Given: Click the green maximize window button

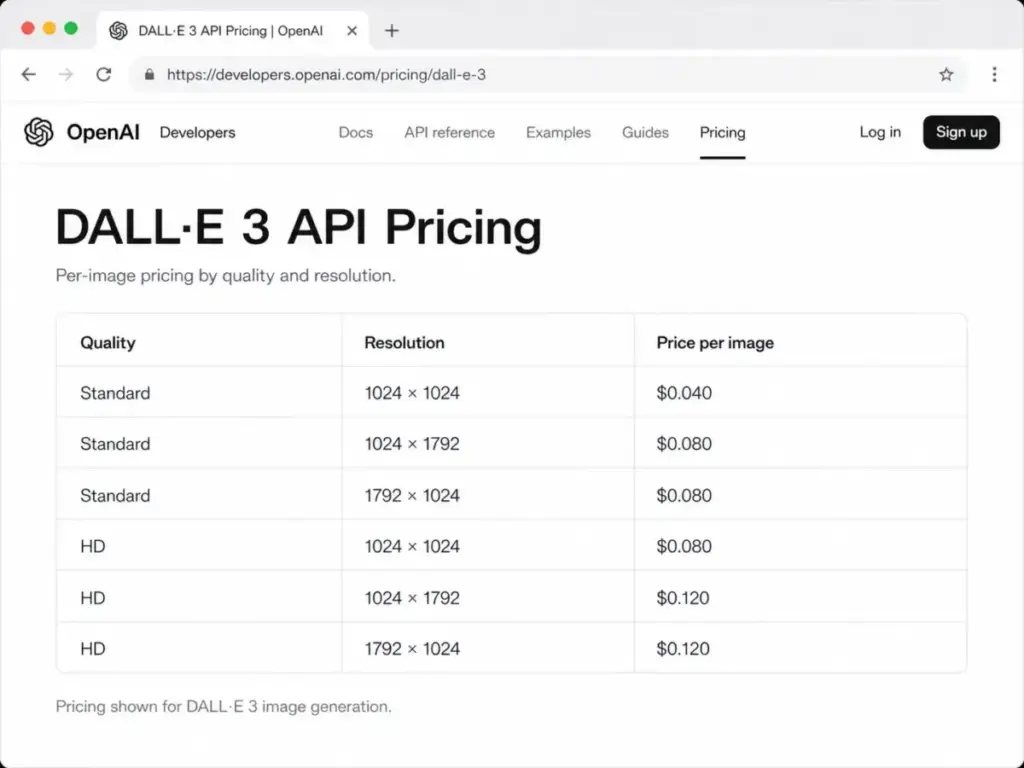Looking at the screenshot, I should coord(71,28).
